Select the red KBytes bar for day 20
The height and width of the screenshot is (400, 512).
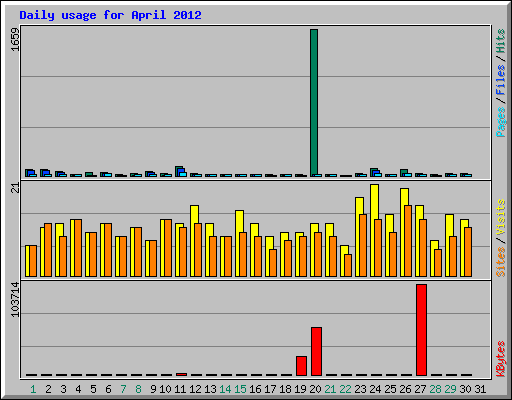click(316, 351)
